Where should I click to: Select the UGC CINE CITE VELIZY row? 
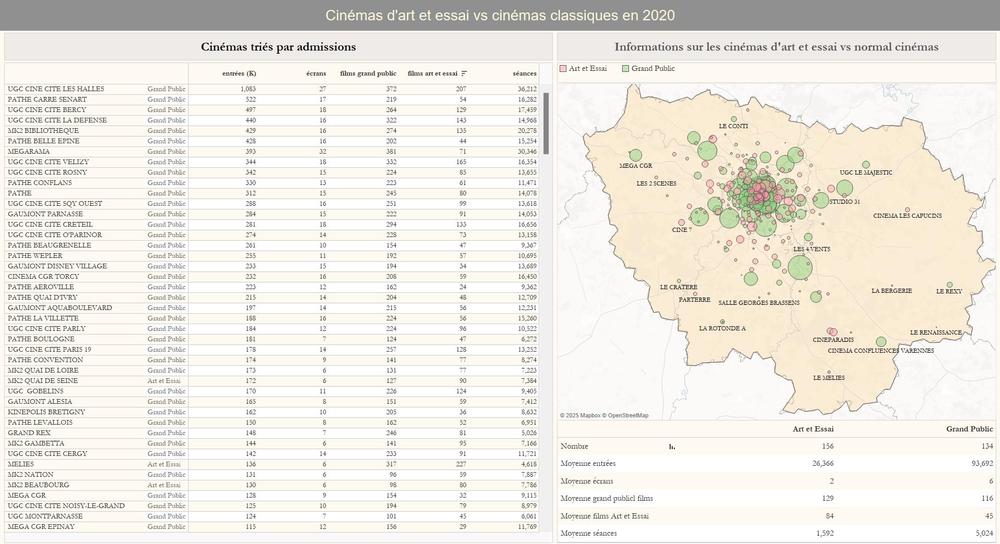(x=272, y=162)
